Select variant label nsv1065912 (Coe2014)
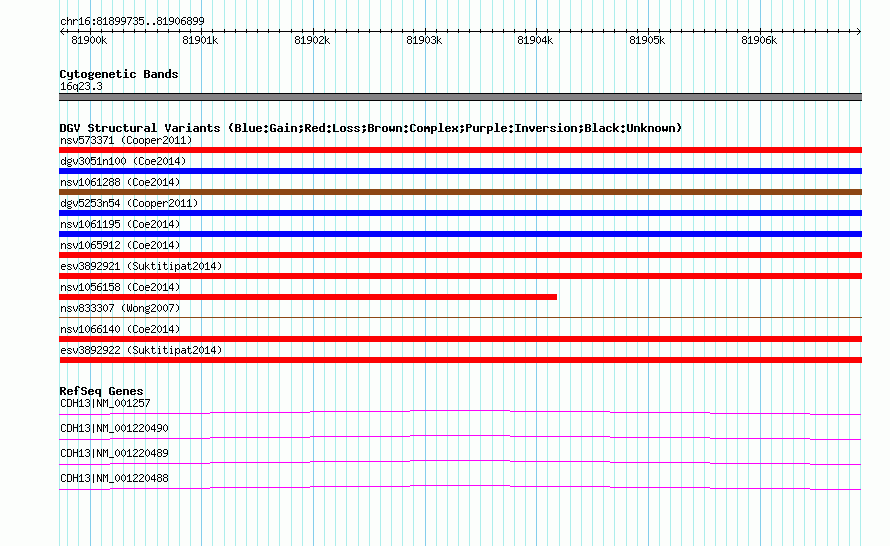 pos(120,245)
